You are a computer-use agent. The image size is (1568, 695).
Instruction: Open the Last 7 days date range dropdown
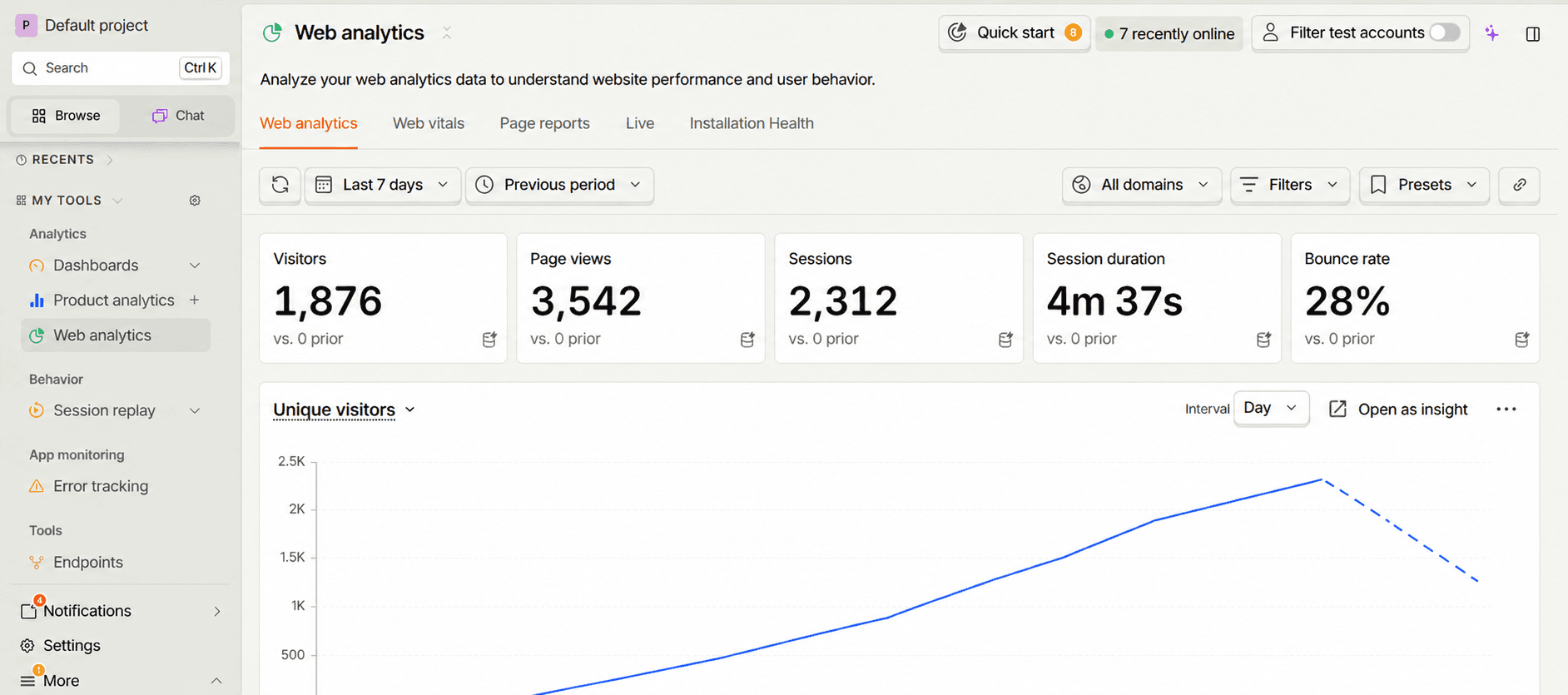(383, 185)
